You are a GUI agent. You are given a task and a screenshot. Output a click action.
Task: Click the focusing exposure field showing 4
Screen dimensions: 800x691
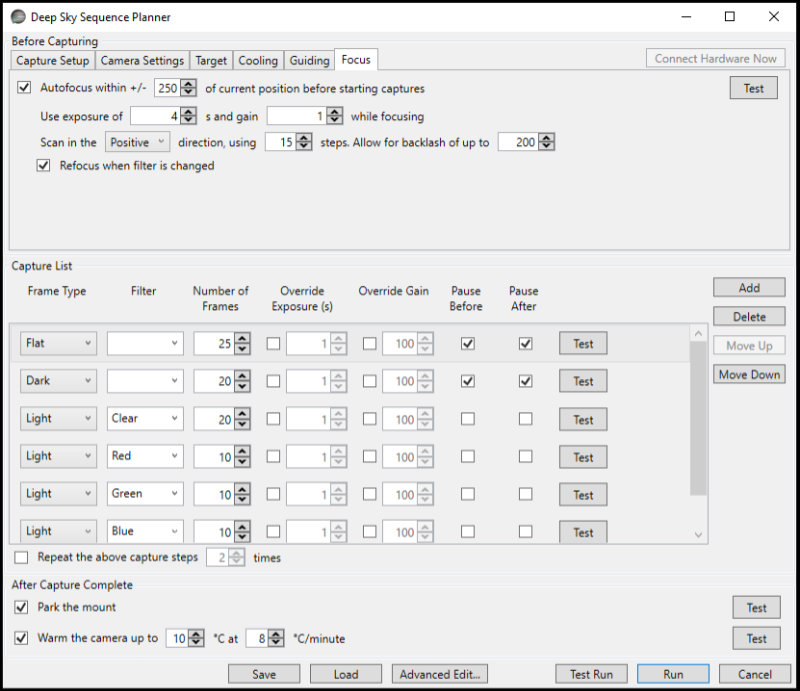tap(155, 116)
